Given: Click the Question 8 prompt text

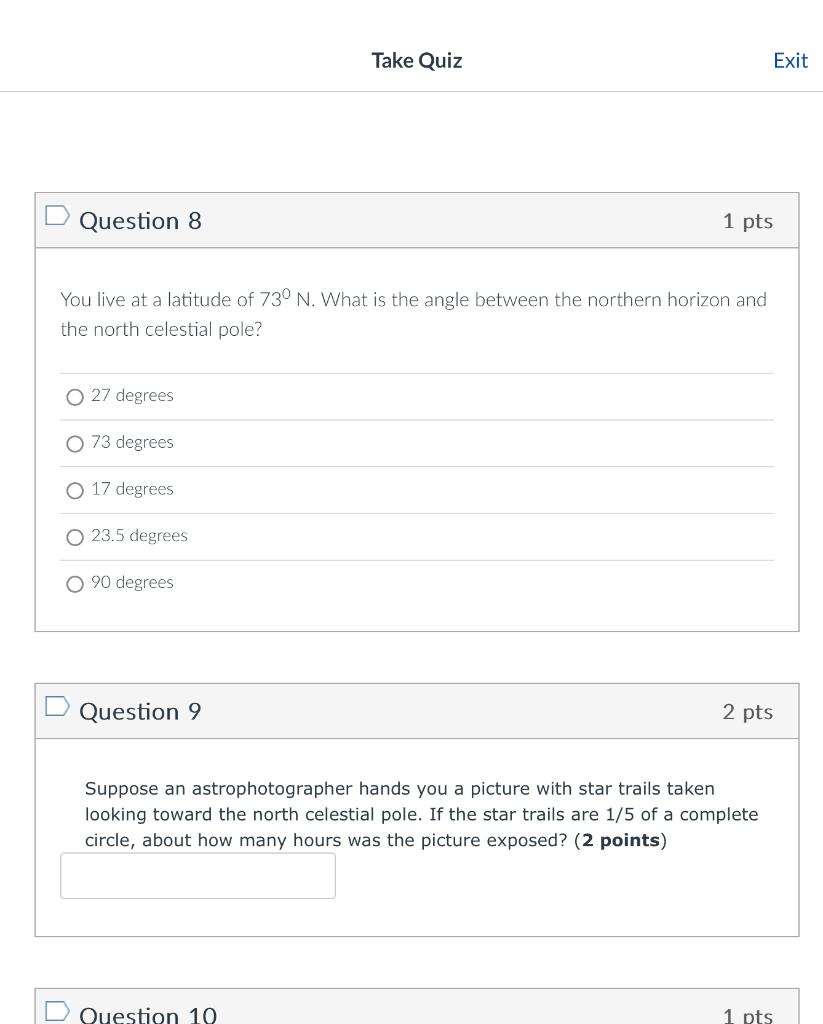Looking at the screenshot, I should (413, 314).
